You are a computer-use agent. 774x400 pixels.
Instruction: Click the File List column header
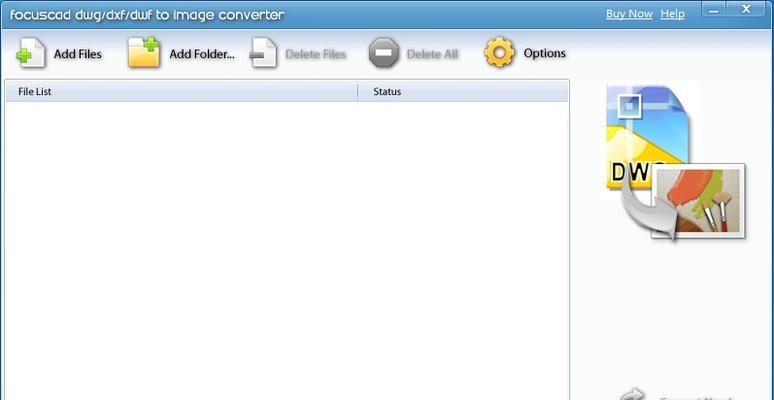(182, 92)
